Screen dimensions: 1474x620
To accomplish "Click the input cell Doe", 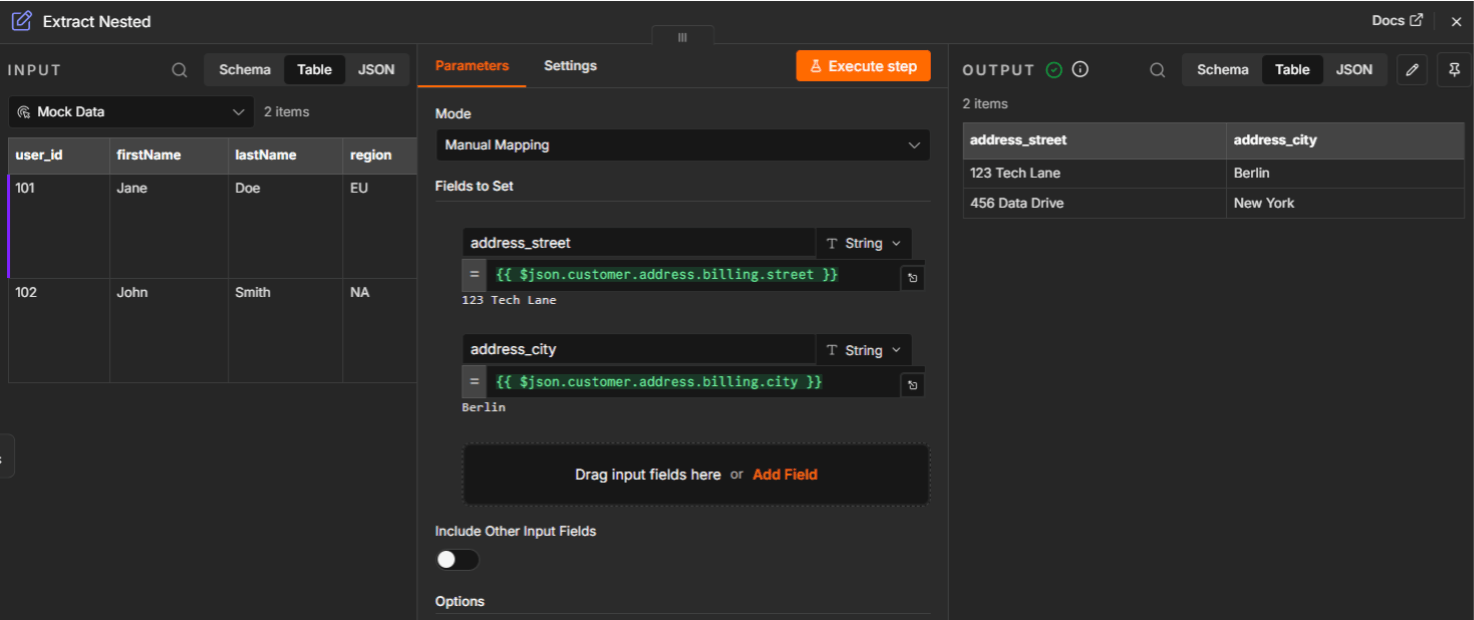I will [x=286, y=227].
